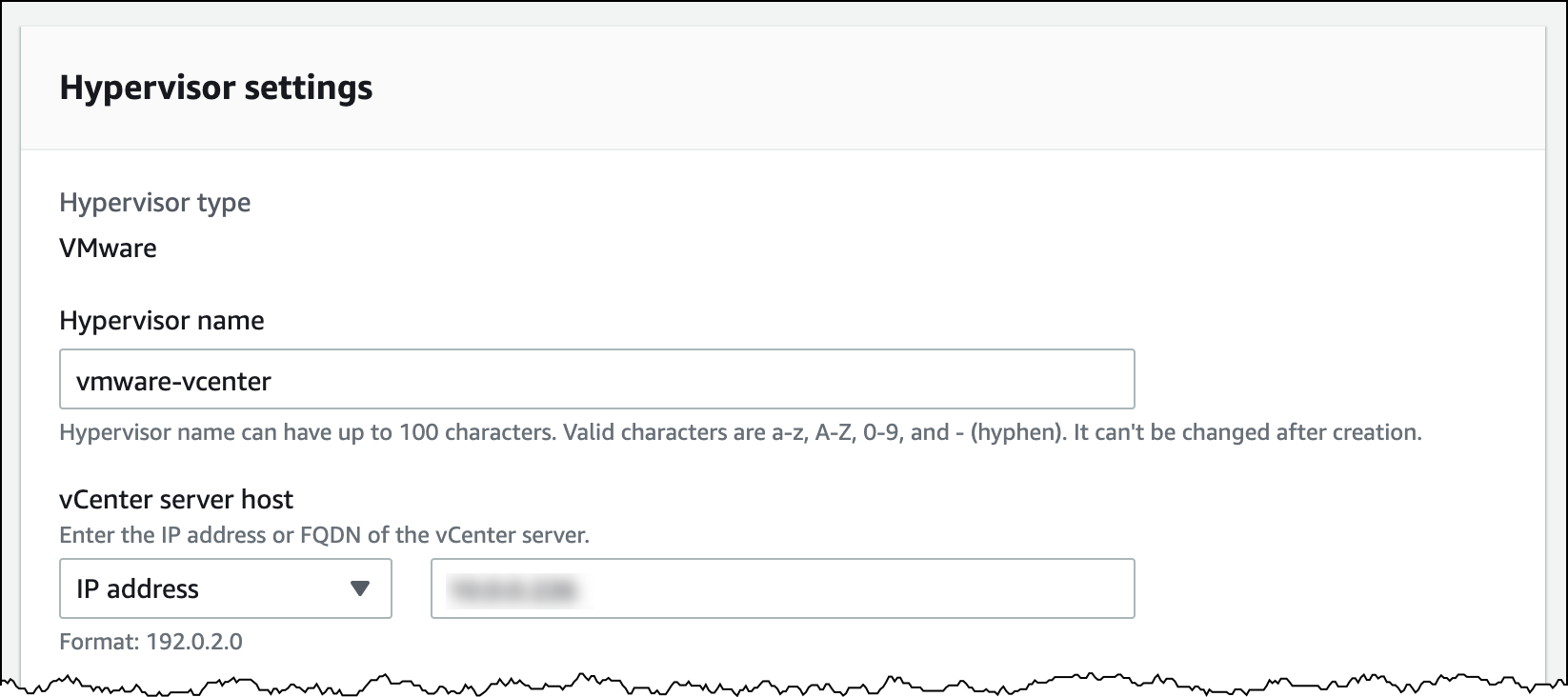Click the hypervisor name character limit hint

[x=307, y=432]
